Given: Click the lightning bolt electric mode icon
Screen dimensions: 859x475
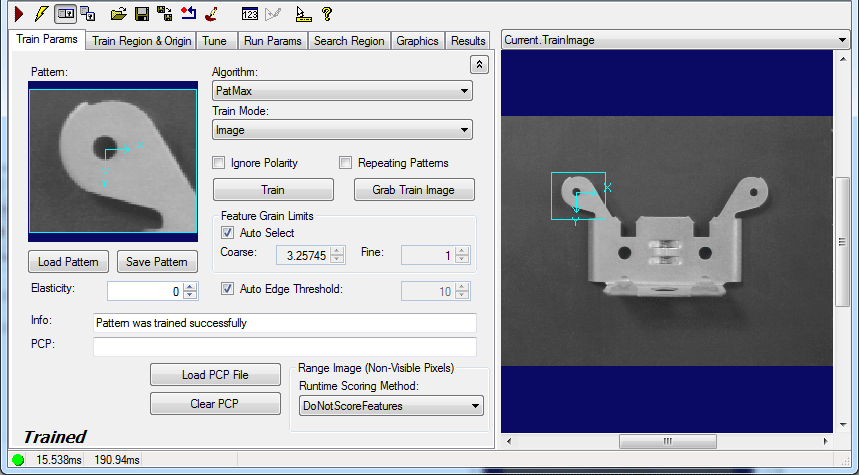Looking at the screenshot, I should click(x=41, y=14).
